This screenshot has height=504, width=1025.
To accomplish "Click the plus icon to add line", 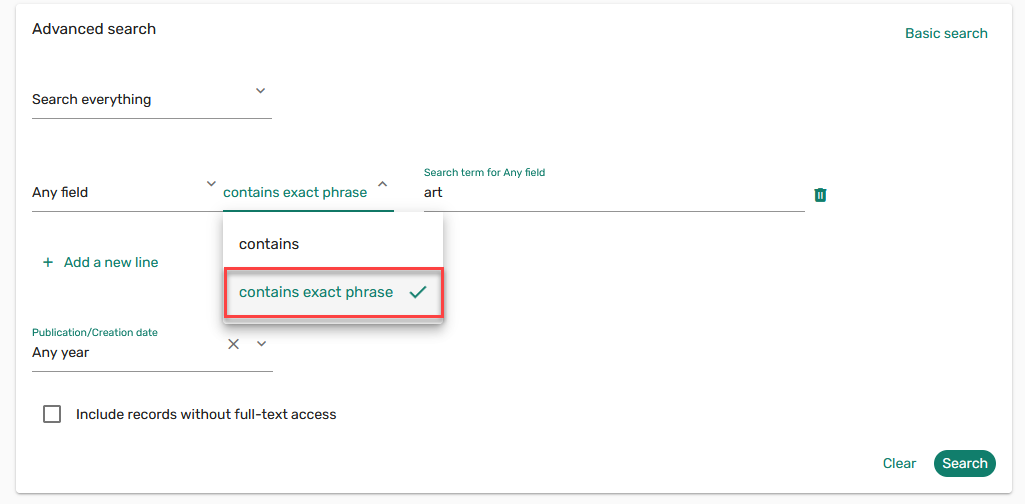I will tap(47, 263).
